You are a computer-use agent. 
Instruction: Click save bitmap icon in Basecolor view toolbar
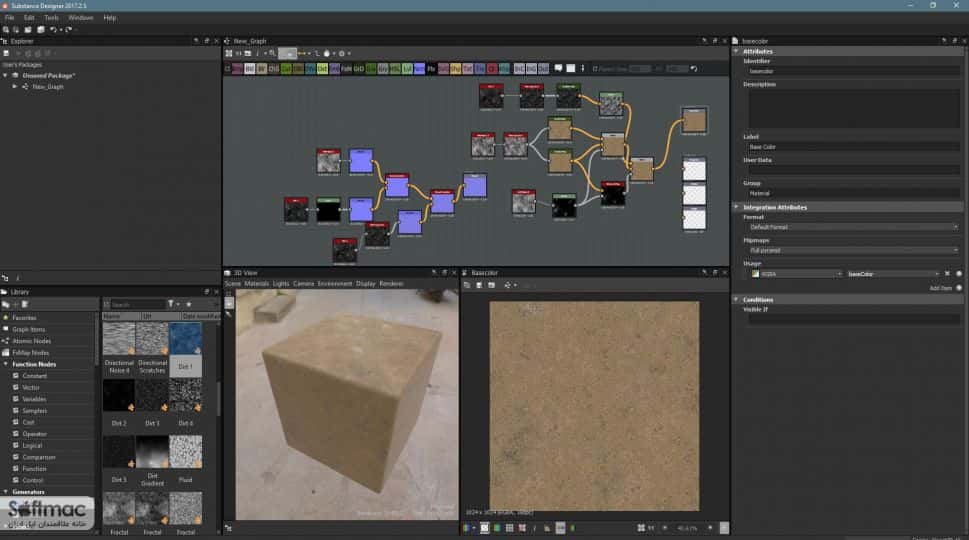pos(479,285)
